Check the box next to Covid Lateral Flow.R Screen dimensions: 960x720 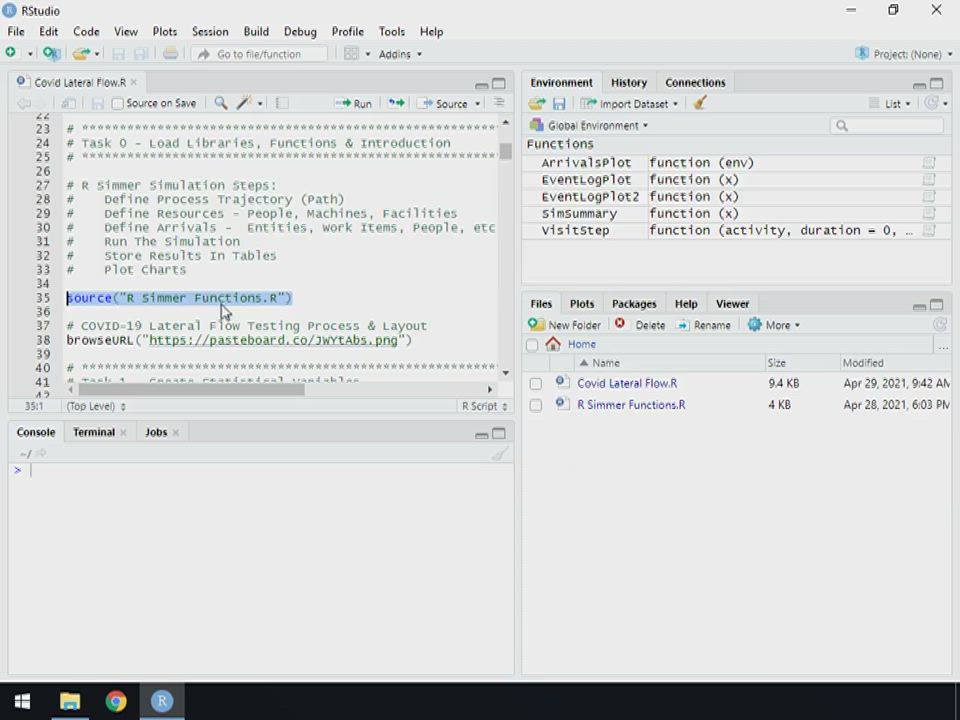click(536, 383)
